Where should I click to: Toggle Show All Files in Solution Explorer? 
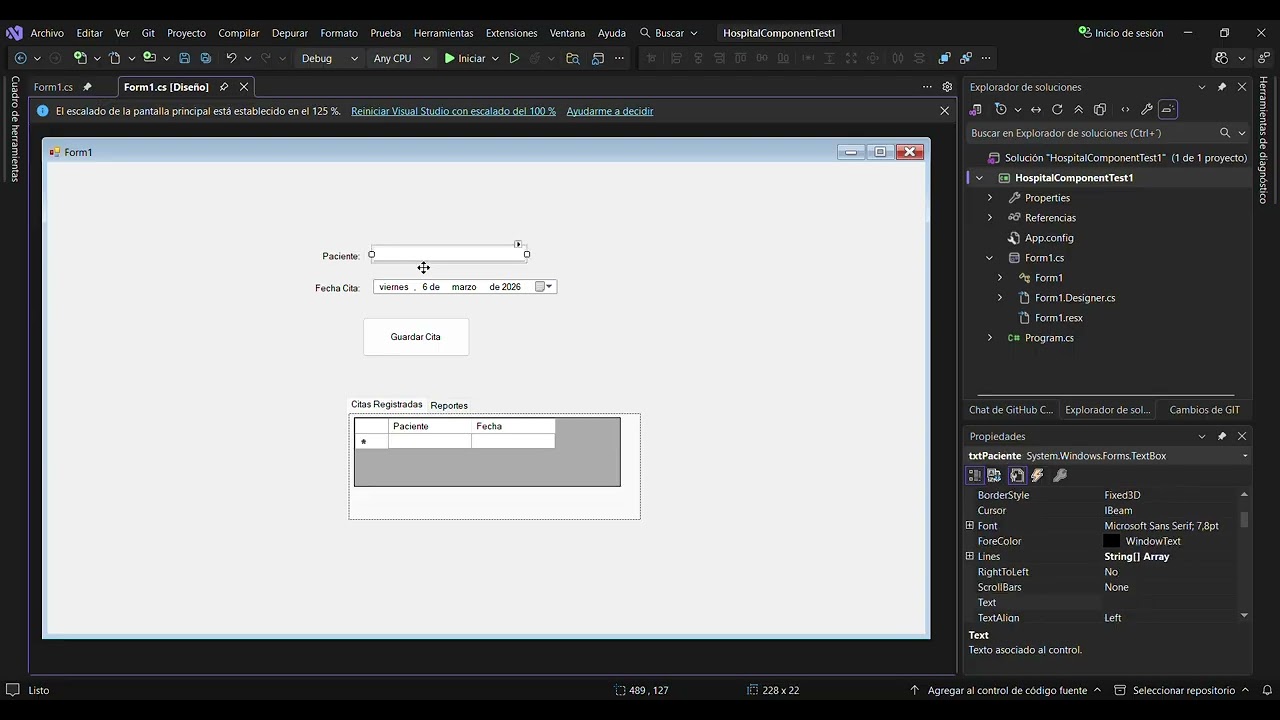(1100, 109)
